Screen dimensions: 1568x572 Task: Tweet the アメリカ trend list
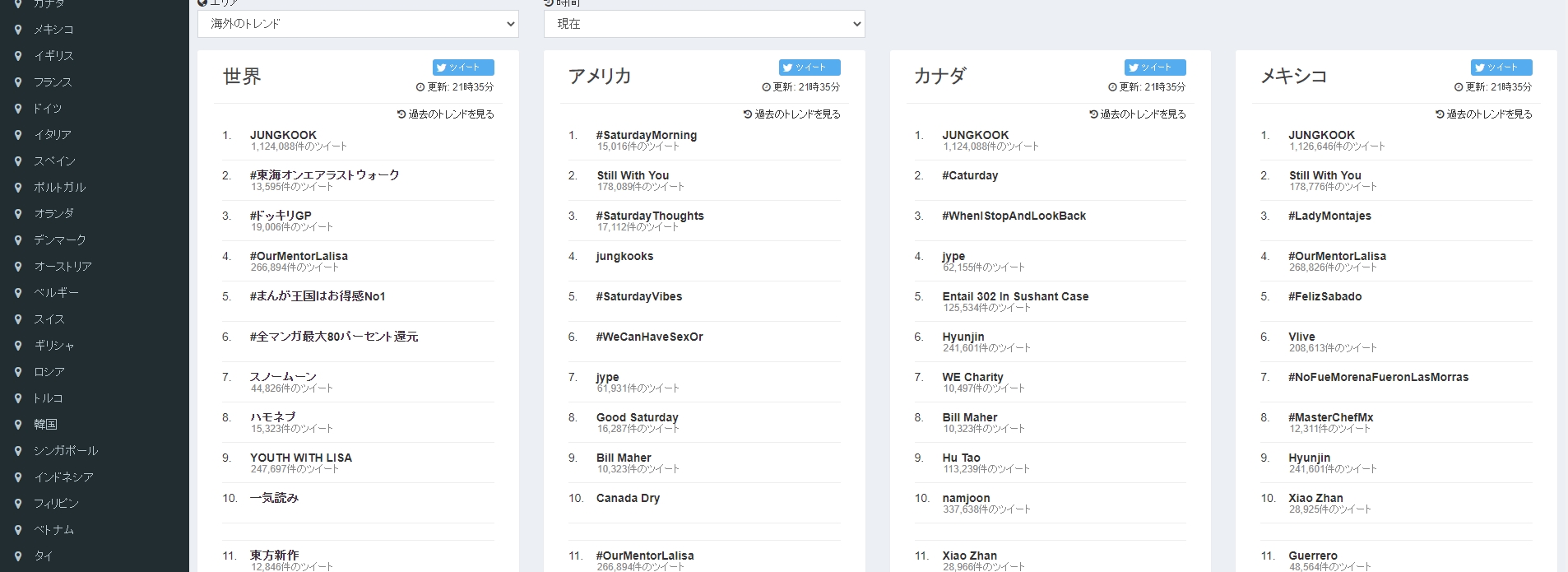click(x=810, y=67)
